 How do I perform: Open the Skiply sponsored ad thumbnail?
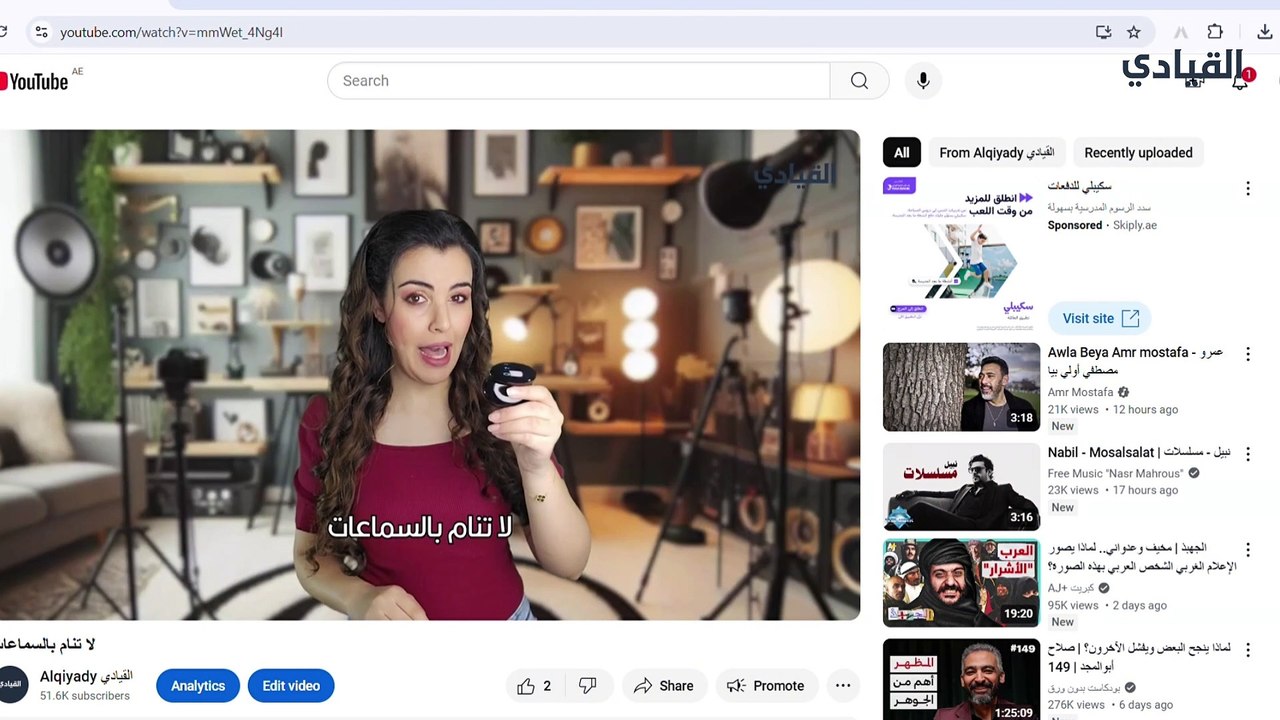961,255
